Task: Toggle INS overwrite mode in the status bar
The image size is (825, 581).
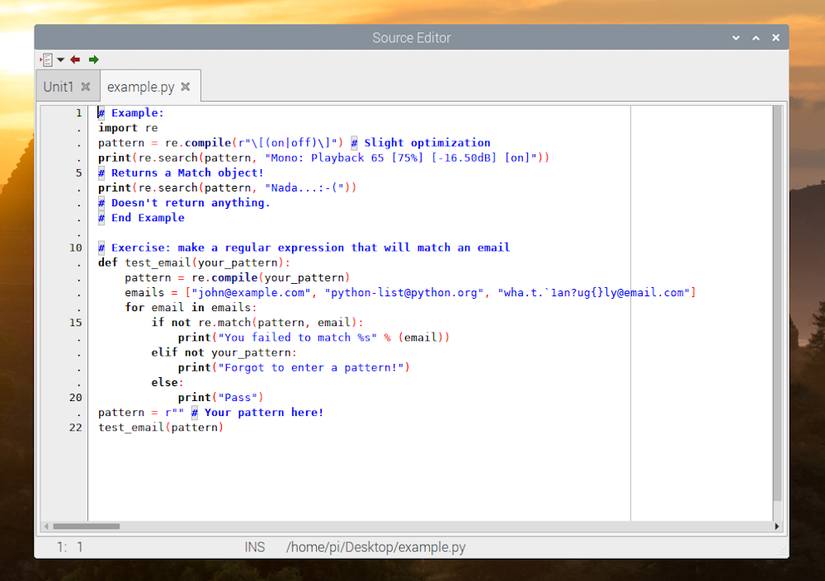Action: (255, 547)
